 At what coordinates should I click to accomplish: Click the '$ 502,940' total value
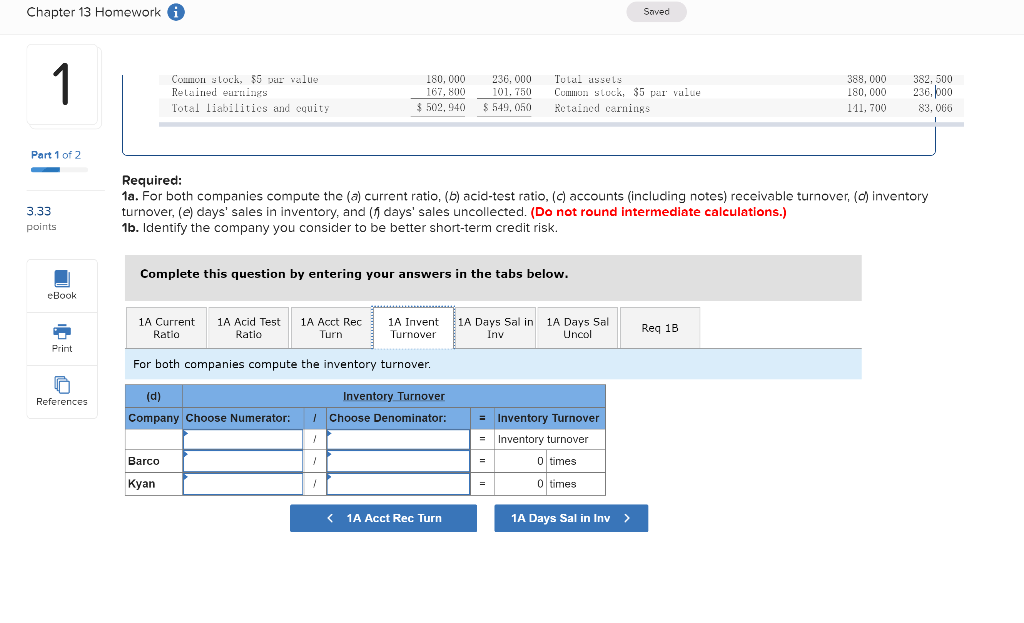pos(441,108)
